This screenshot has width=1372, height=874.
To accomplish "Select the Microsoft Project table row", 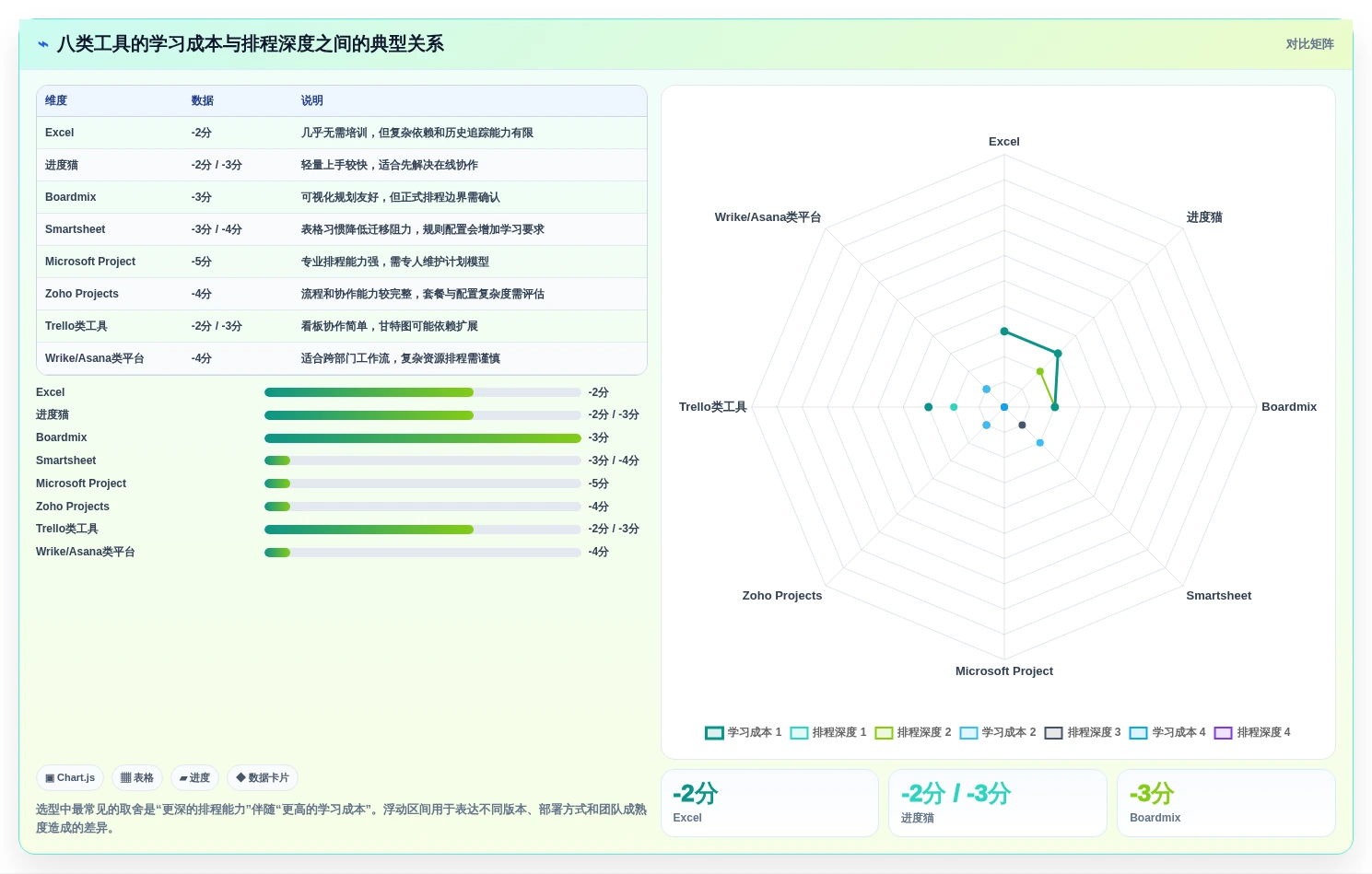I will pyautogui.click(x=342, y=262).
